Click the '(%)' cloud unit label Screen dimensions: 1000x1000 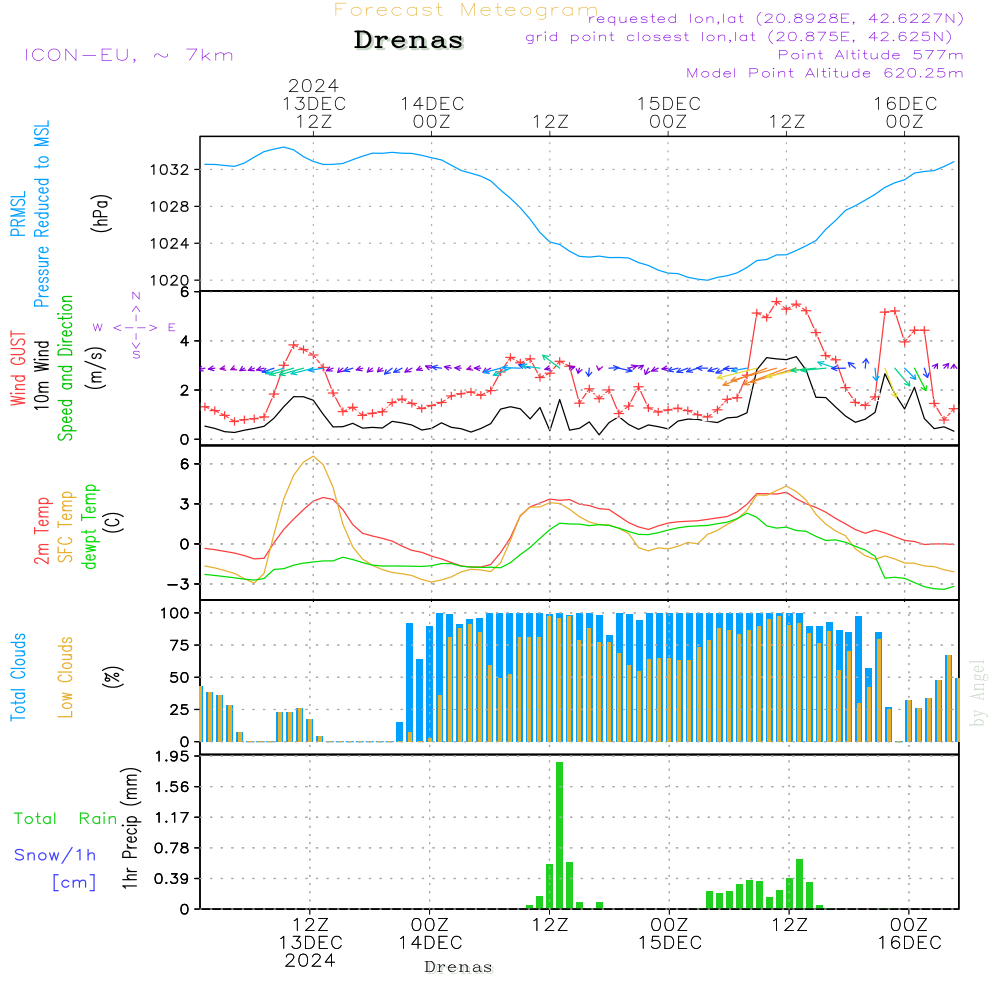point(113,677)
